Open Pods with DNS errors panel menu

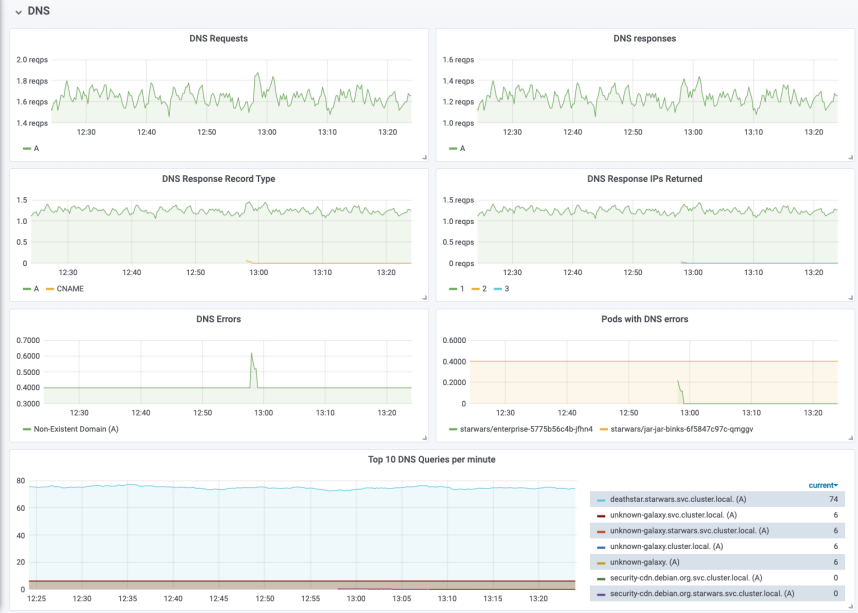coord(644,319)
